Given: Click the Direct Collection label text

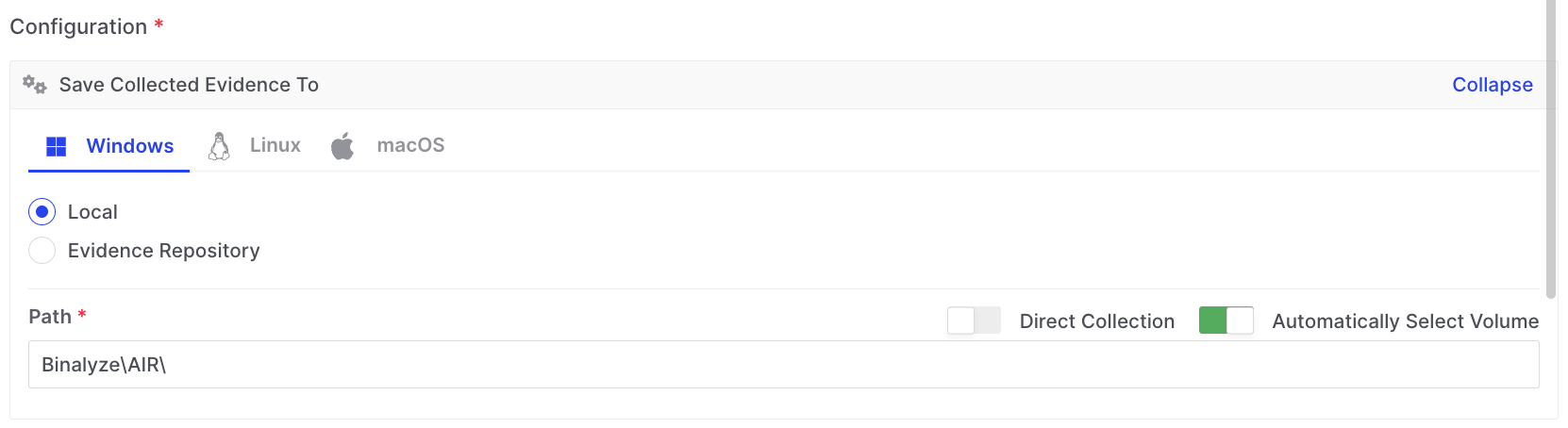Looking at the screenshot, I should pyautogui.click(x=1096, y=321).
